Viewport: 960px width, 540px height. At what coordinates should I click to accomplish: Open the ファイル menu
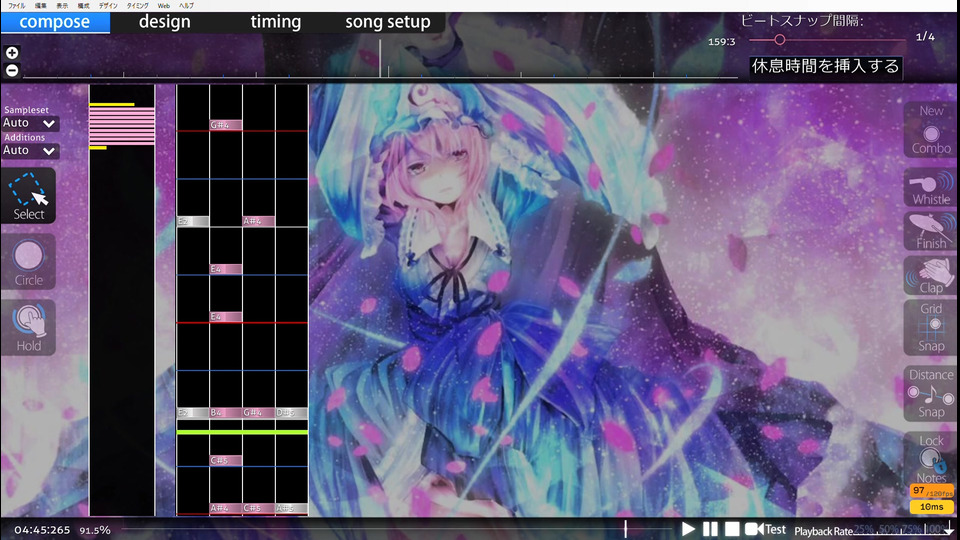pyautogui.click(x=17, y=6)
